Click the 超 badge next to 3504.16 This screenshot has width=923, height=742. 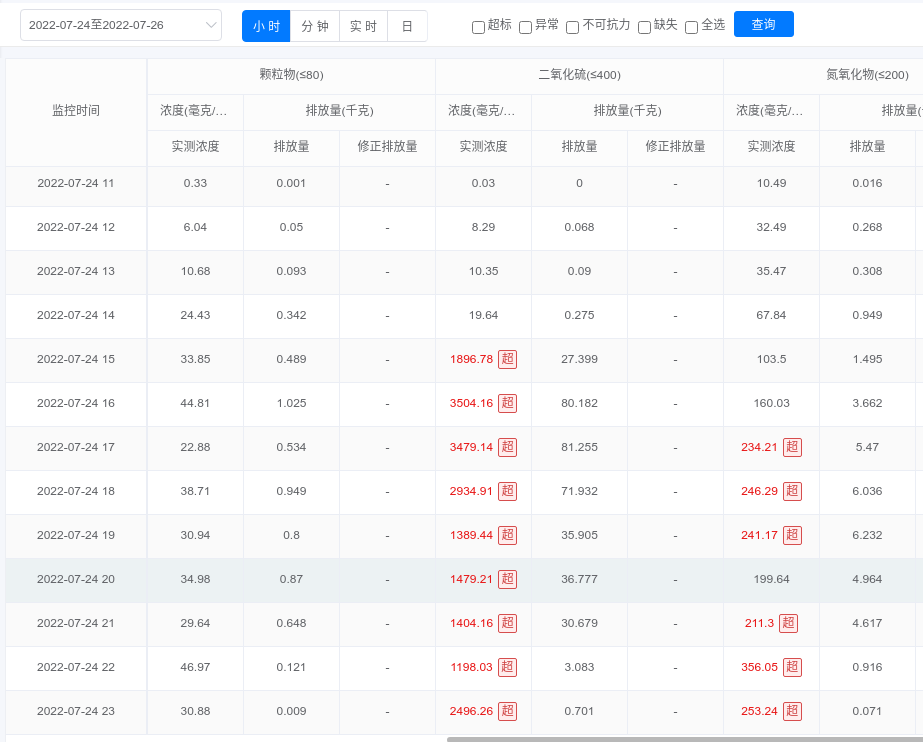(x=507, y=403)
